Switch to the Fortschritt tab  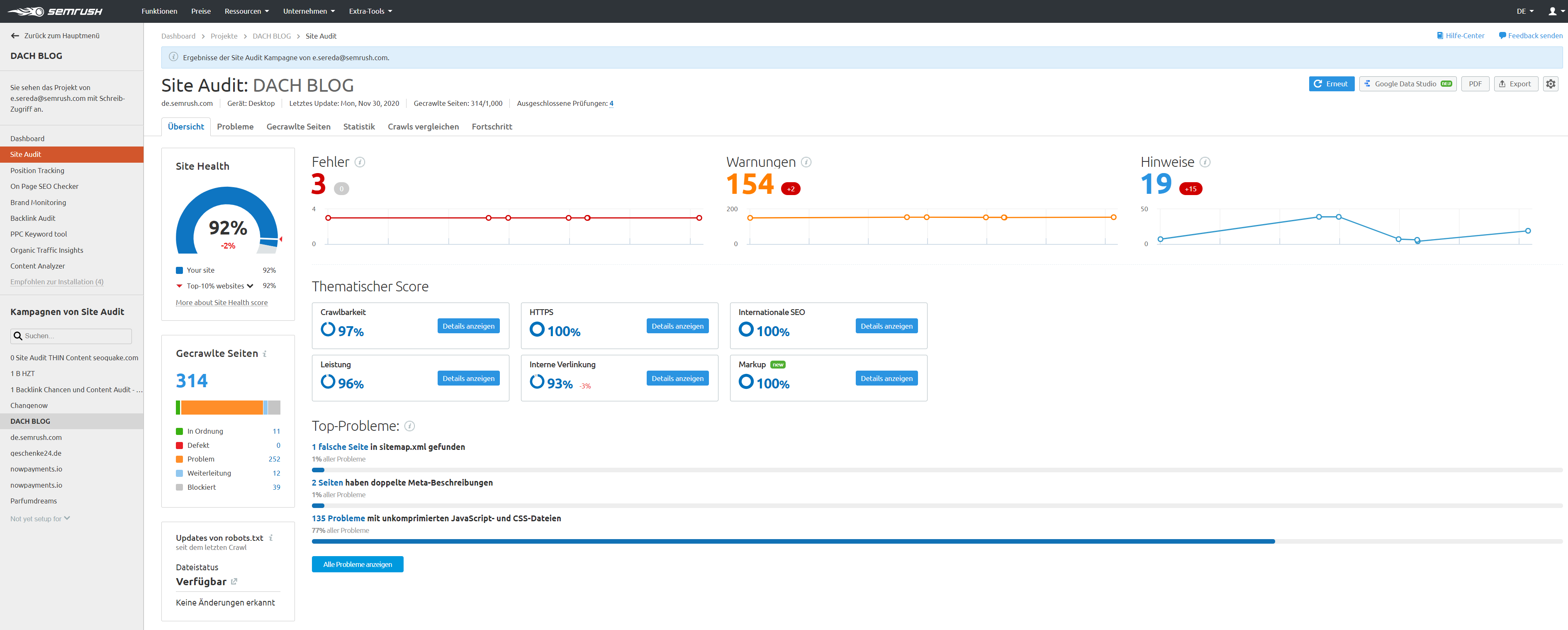492,127
